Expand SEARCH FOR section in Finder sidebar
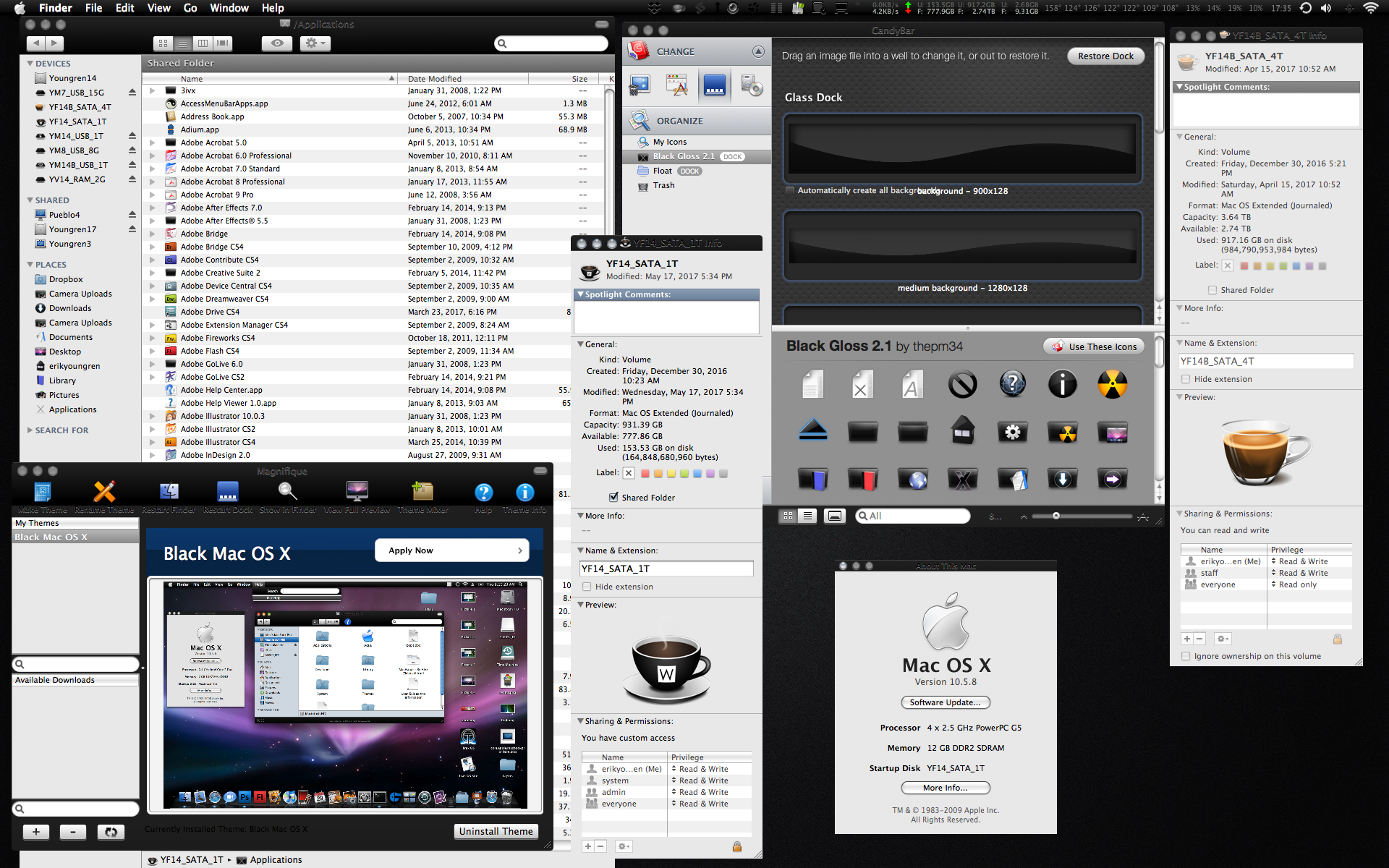 point(30,430)
